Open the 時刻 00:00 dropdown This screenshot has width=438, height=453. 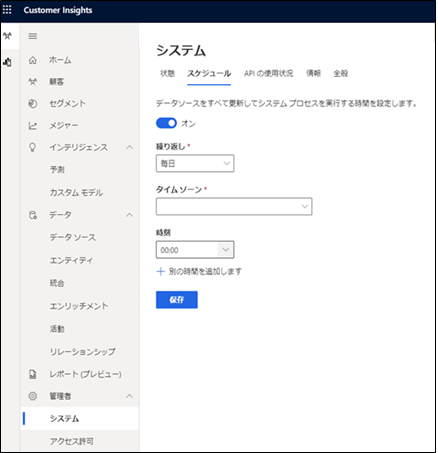[x=195, y=250]
